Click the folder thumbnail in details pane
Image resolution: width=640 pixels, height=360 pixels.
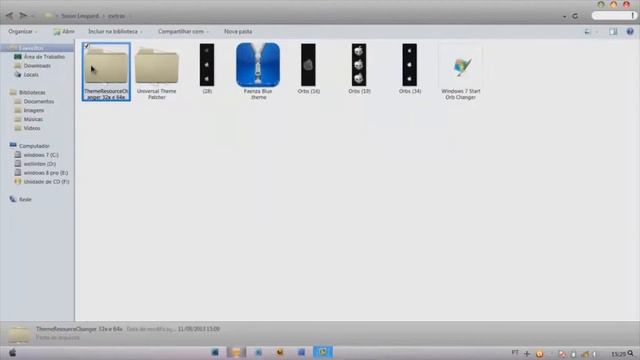pos(19,334)
